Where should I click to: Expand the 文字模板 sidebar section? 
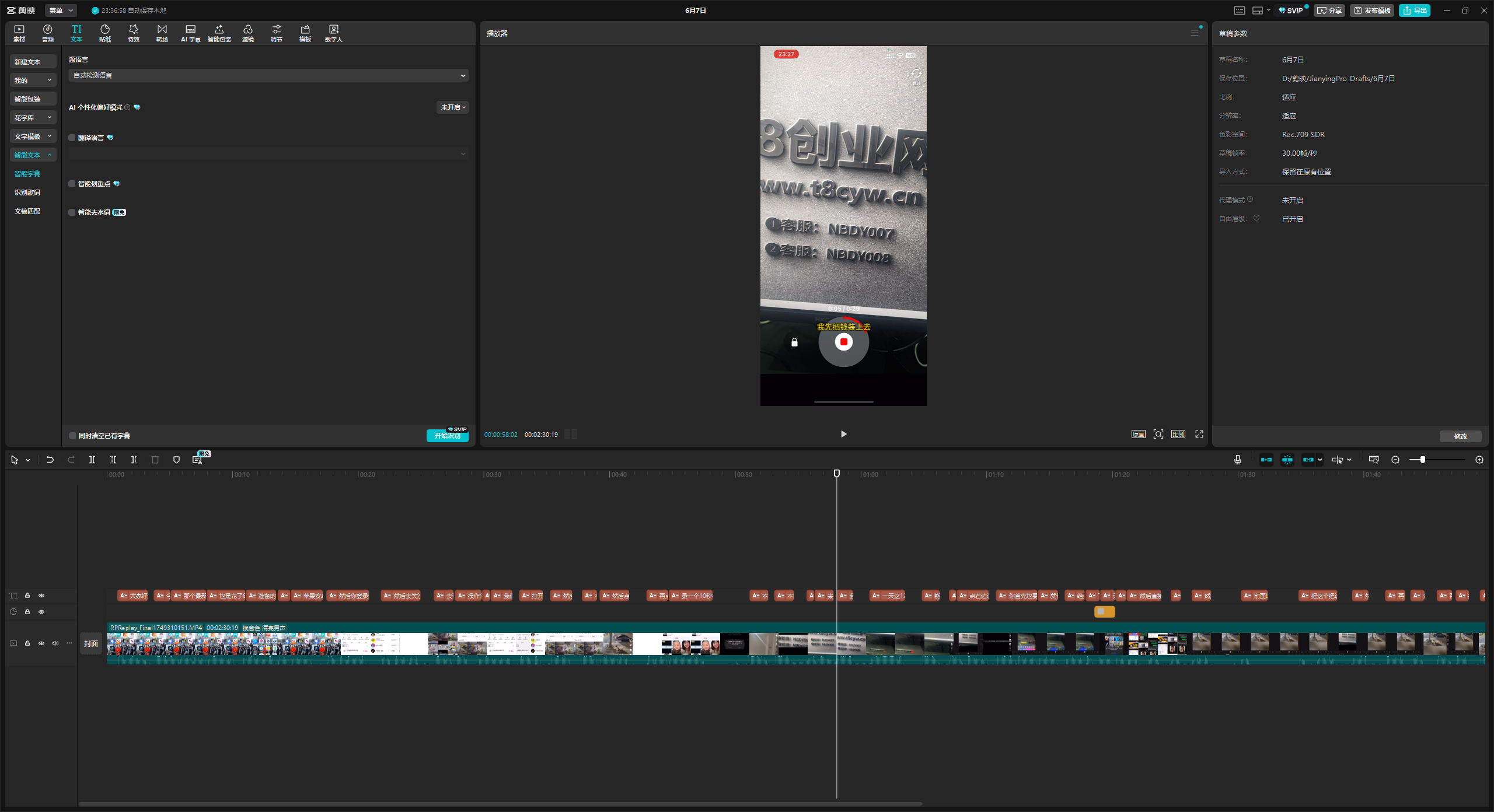(33, 136)
